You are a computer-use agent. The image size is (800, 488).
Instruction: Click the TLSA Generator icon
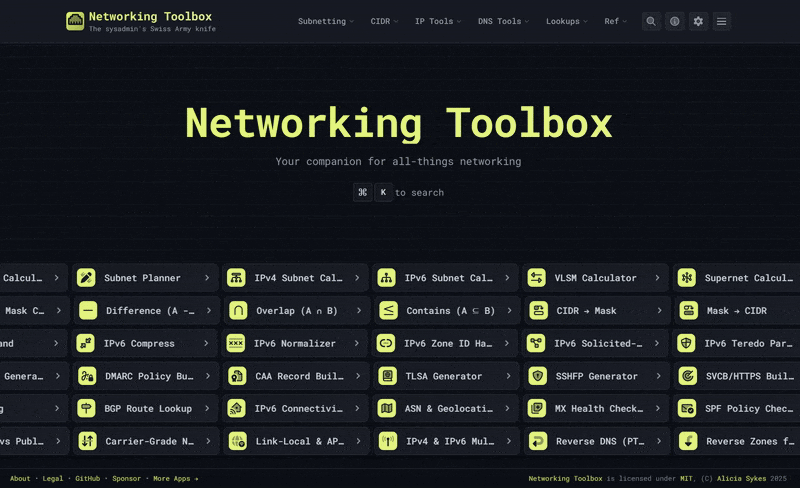pyautogui.click(x=387, y=376)
